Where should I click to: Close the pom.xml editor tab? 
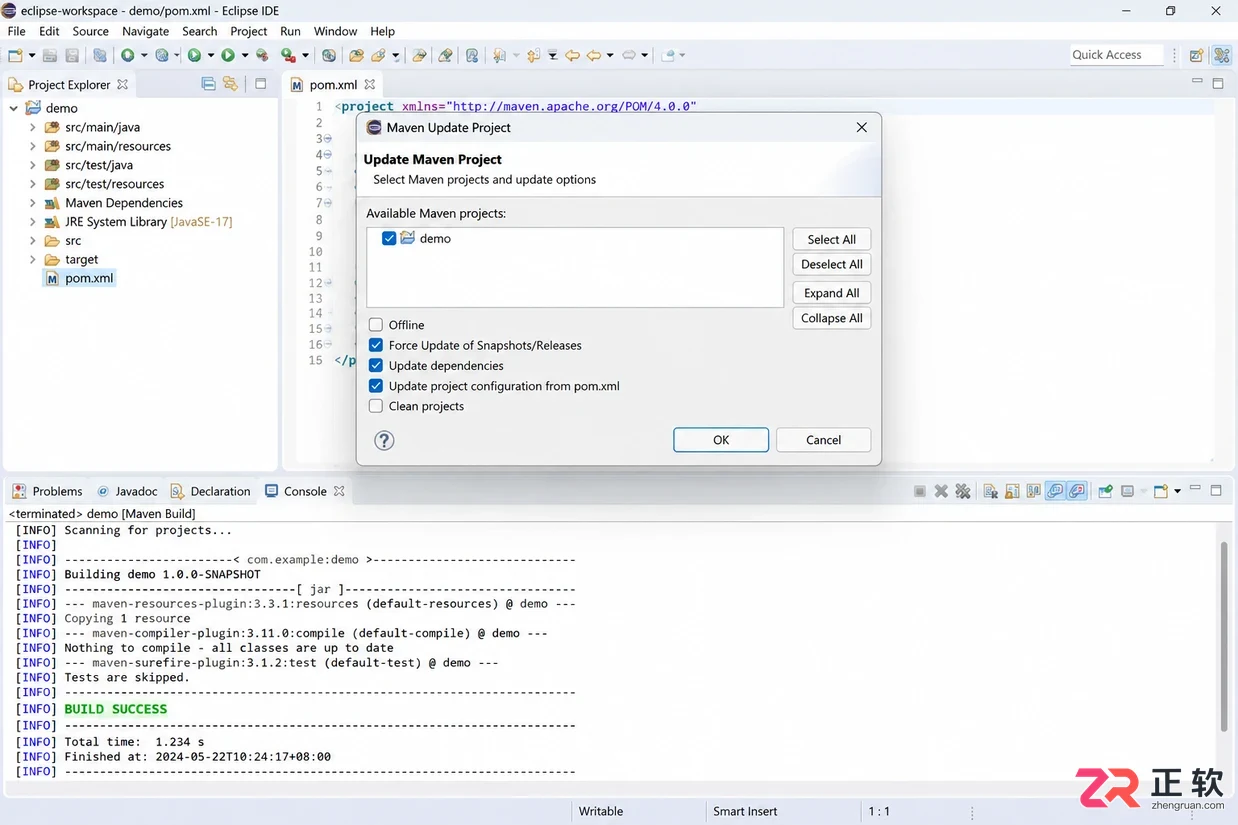(370, 85)
